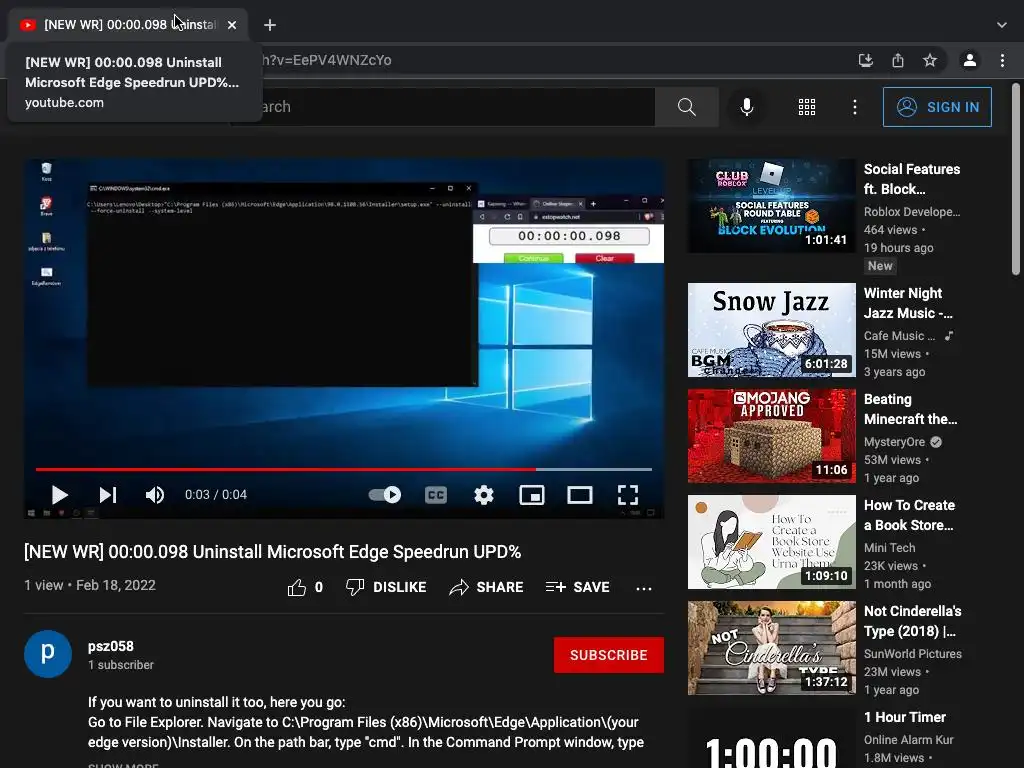The height and width of the screenshot is (768, 1024).
Task: Share this page from address bar
Action: tap(898, 61)
